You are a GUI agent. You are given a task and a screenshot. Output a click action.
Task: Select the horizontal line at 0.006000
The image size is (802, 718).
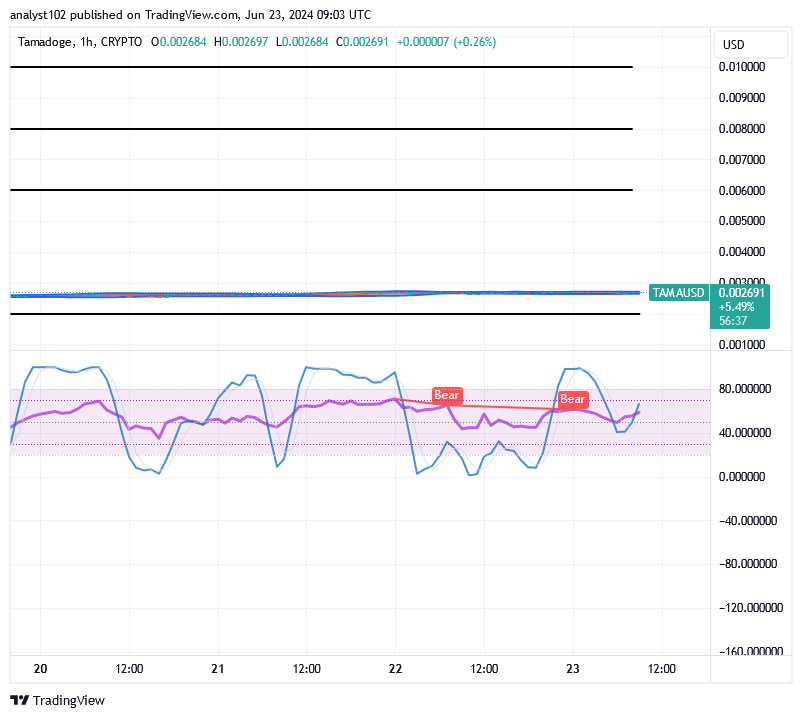[x=320, y=190]
